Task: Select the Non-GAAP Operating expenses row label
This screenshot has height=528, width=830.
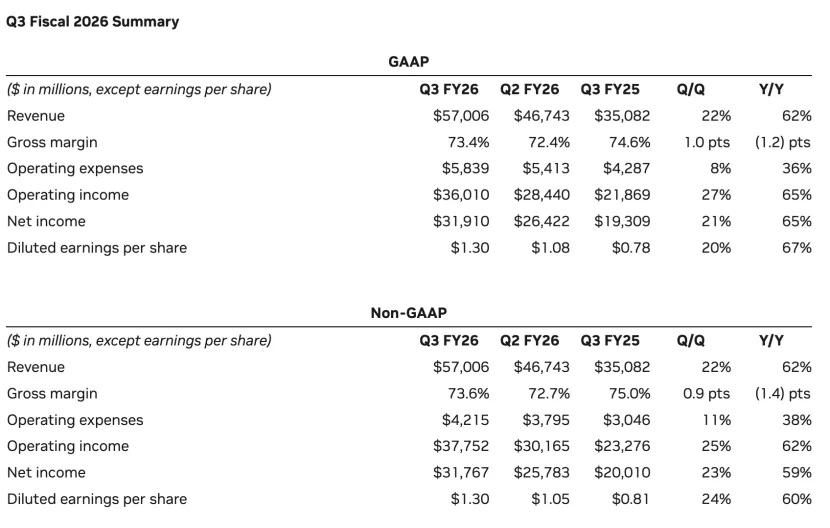Action: (x=75, y=420)
